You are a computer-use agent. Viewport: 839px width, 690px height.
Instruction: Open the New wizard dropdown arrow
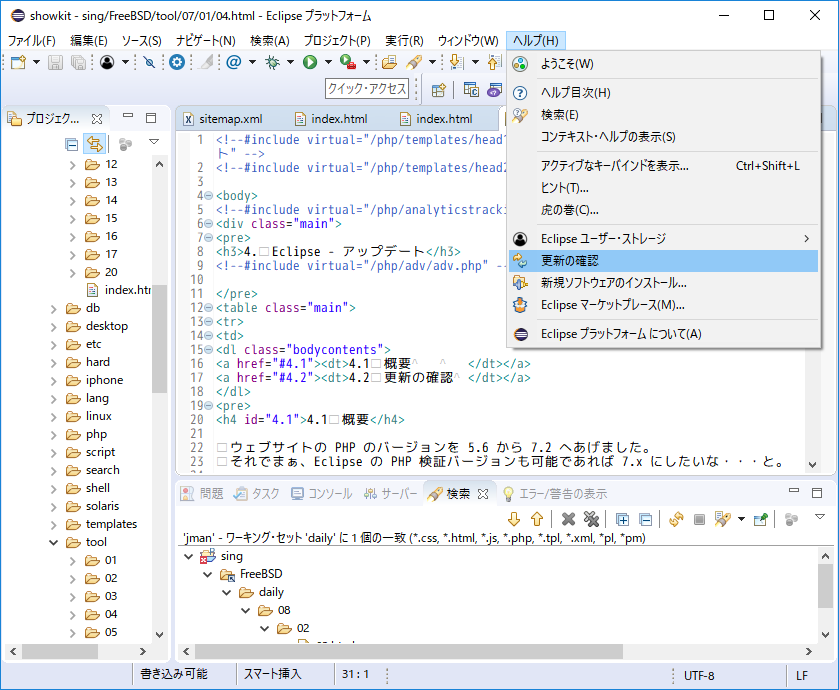coord(36,63)
